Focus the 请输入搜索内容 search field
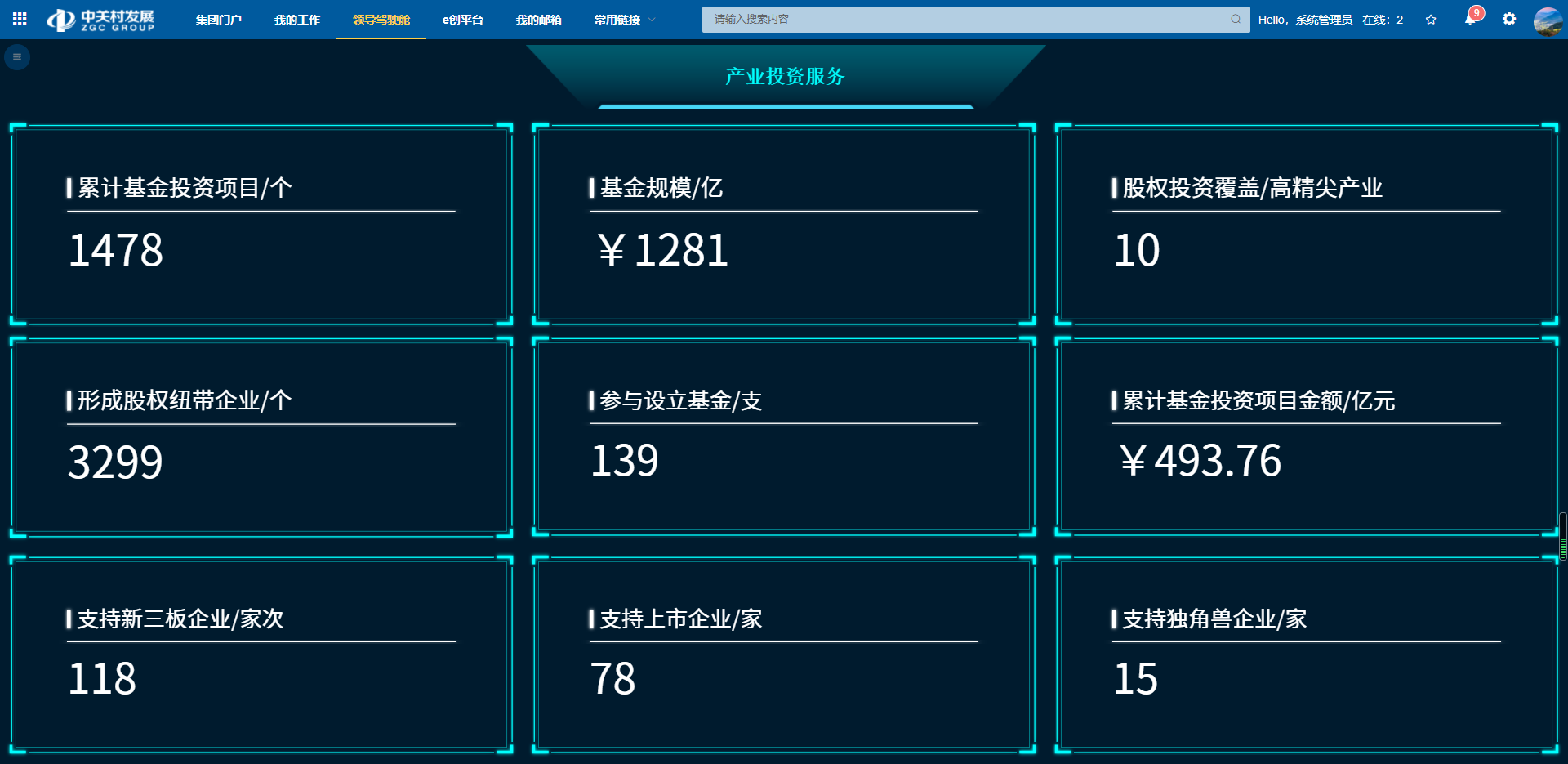The image size is (1568, 764). point(964,20)
